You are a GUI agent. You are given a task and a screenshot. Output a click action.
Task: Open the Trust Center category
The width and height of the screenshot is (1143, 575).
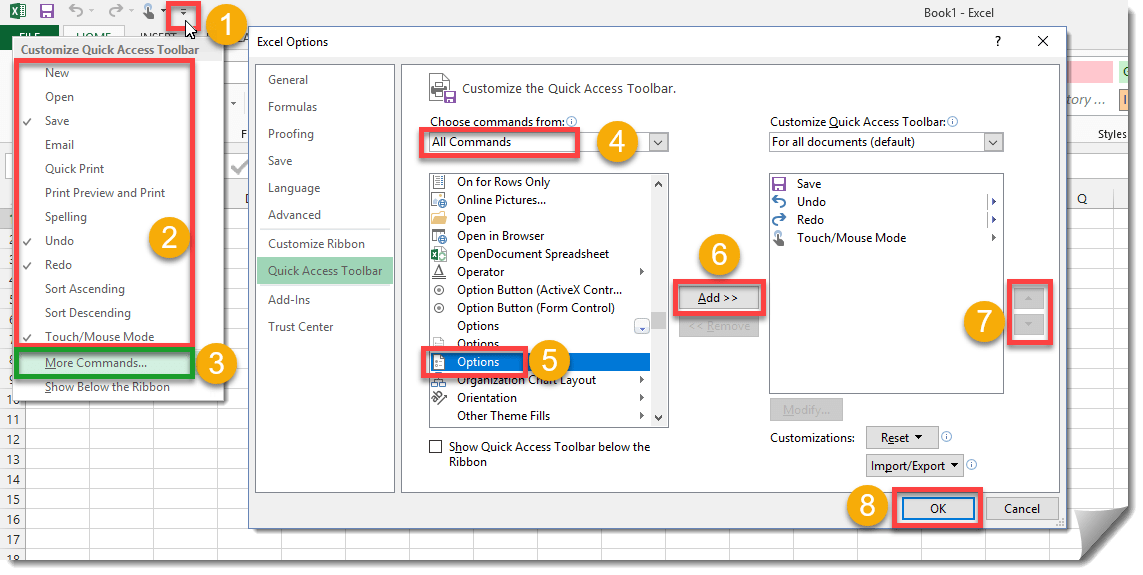(300, 327)
